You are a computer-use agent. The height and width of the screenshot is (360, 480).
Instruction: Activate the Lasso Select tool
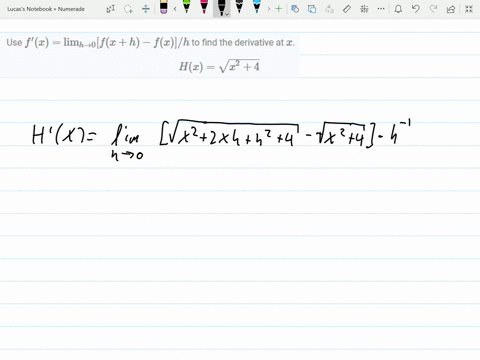[x=128, y=9]
